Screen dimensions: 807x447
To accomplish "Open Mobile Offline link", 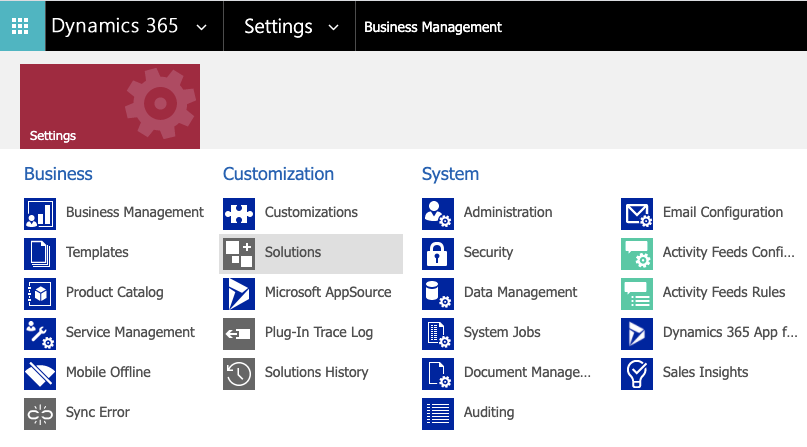I will 109,372.
